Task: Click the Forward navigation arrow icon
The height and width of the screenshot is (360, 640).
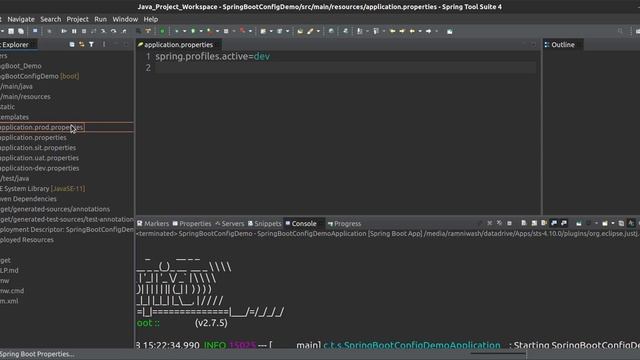Action: coord(429,31)
